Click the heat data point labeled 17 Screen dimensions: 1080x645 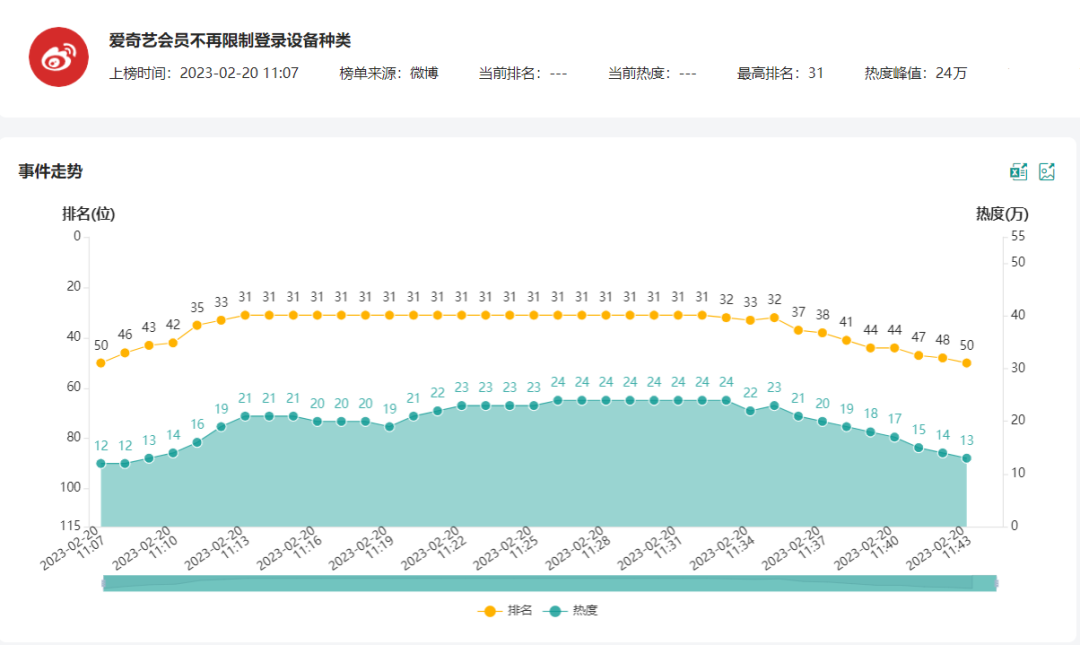point(894,437)
